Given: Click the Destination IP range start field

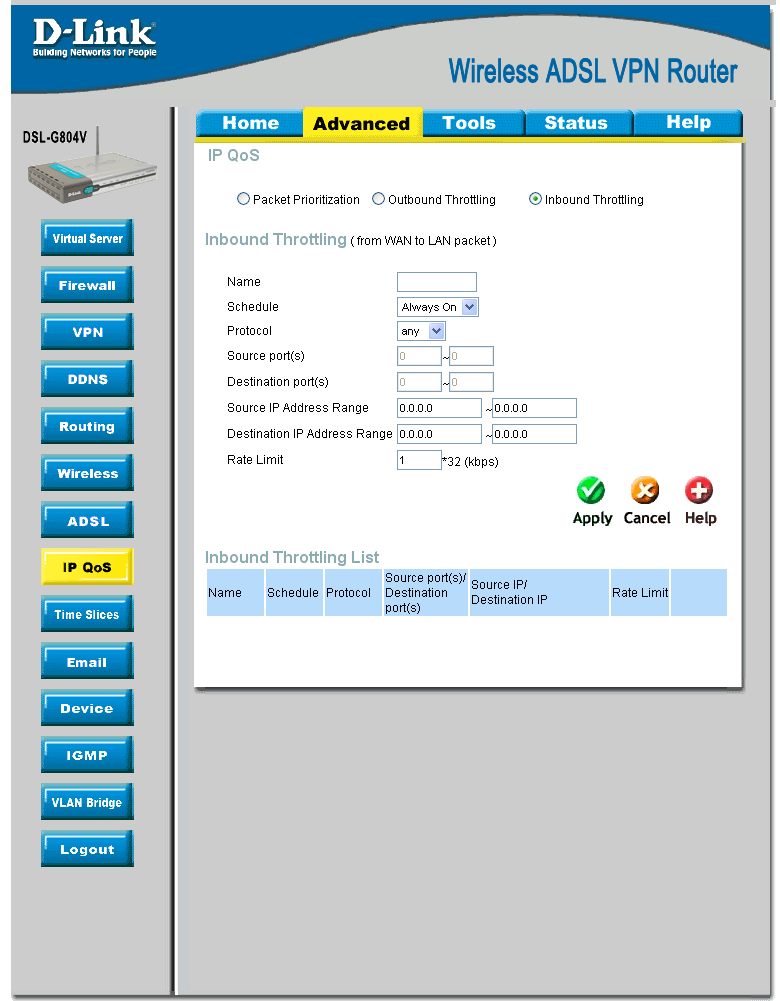Looking at the screenshot, I should (x=439, y=434).
